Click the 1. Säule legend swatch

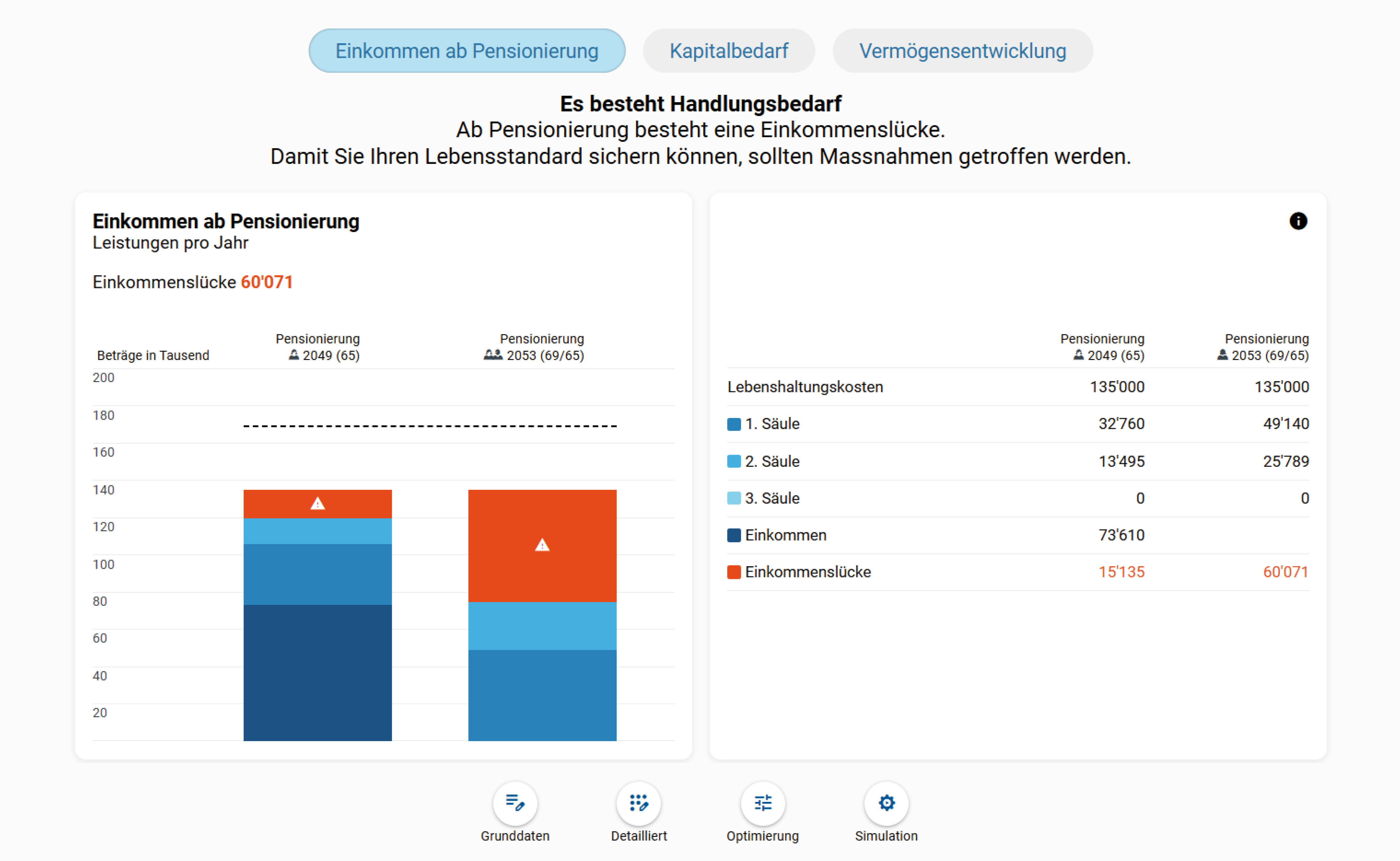734,424
